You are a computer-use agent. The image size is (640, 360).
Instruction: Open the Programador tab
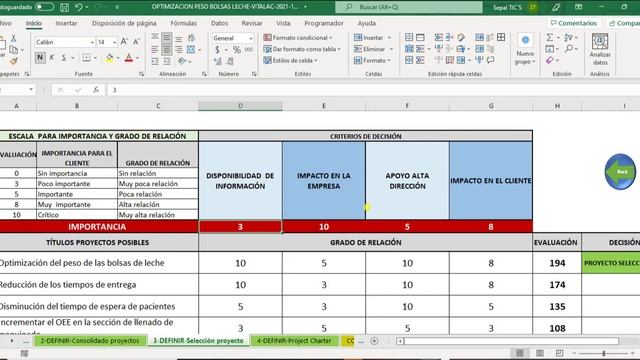[x=324, y=23]
